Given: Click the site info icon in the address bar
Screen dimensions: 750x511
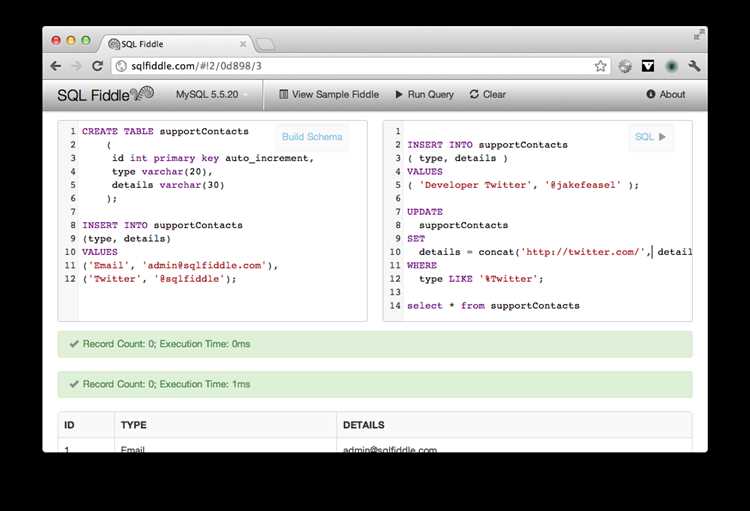Looking at the screenshot, I should (x=122, y=66).
